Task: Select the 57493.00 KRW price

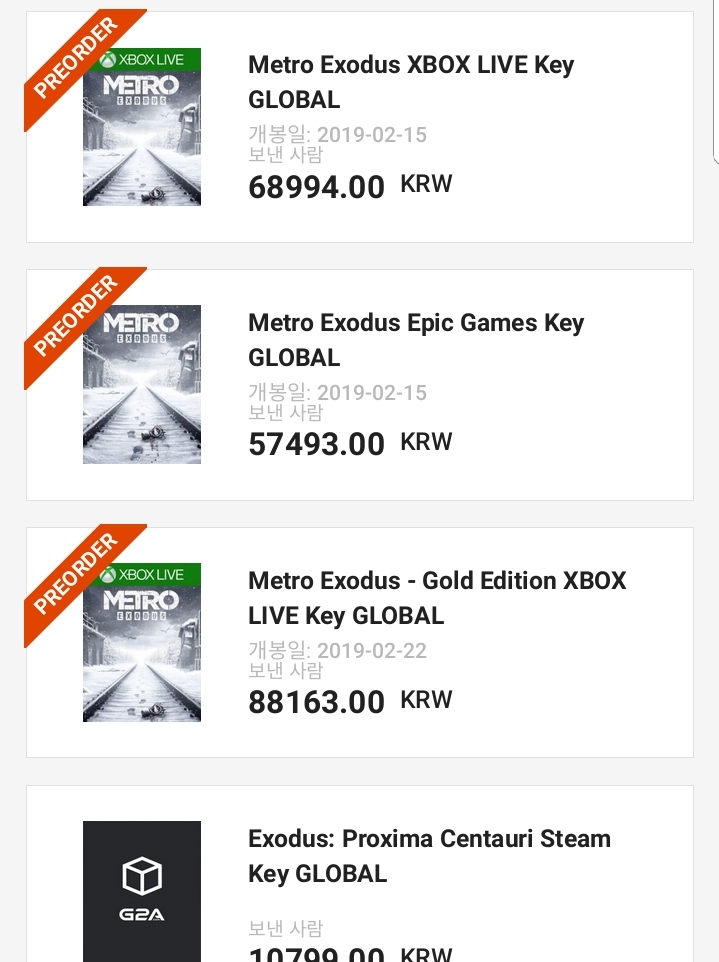Action: [350, 444]
